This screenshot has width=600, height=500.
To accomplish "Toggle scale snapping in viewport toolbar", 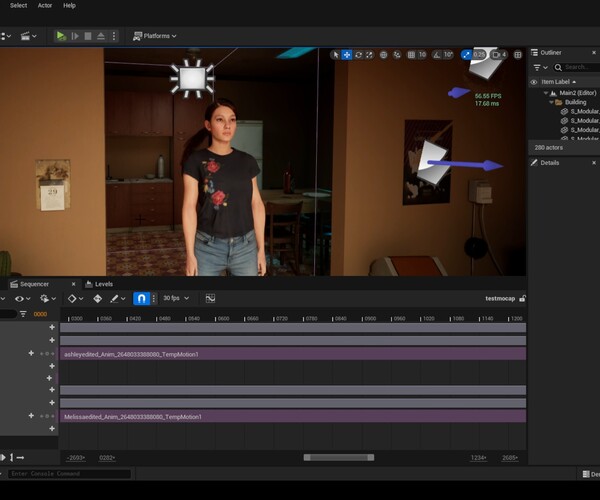I will coord(466,55).
